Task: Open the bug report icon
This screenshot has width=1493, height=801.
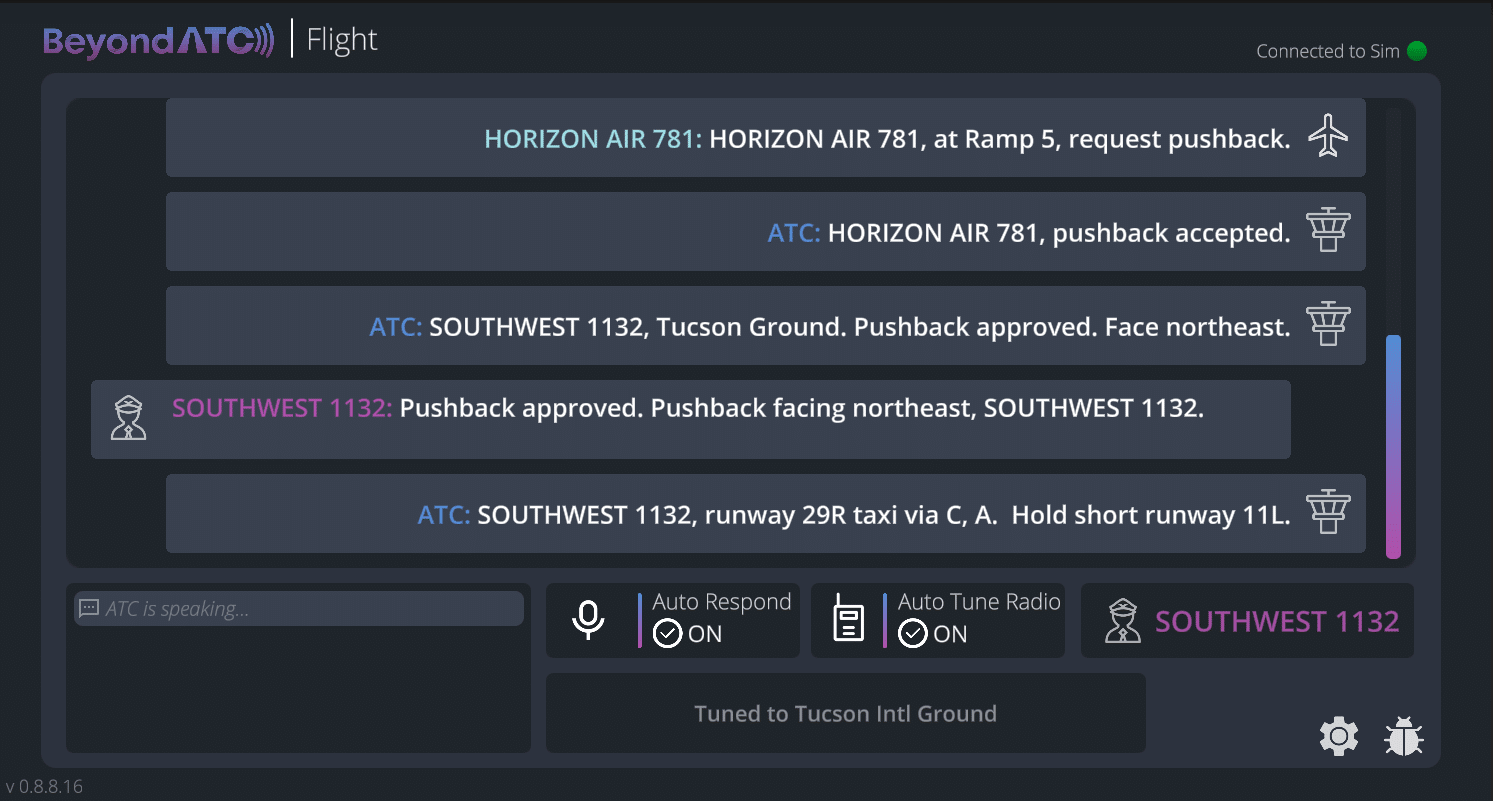Action: click(1404, 737)
